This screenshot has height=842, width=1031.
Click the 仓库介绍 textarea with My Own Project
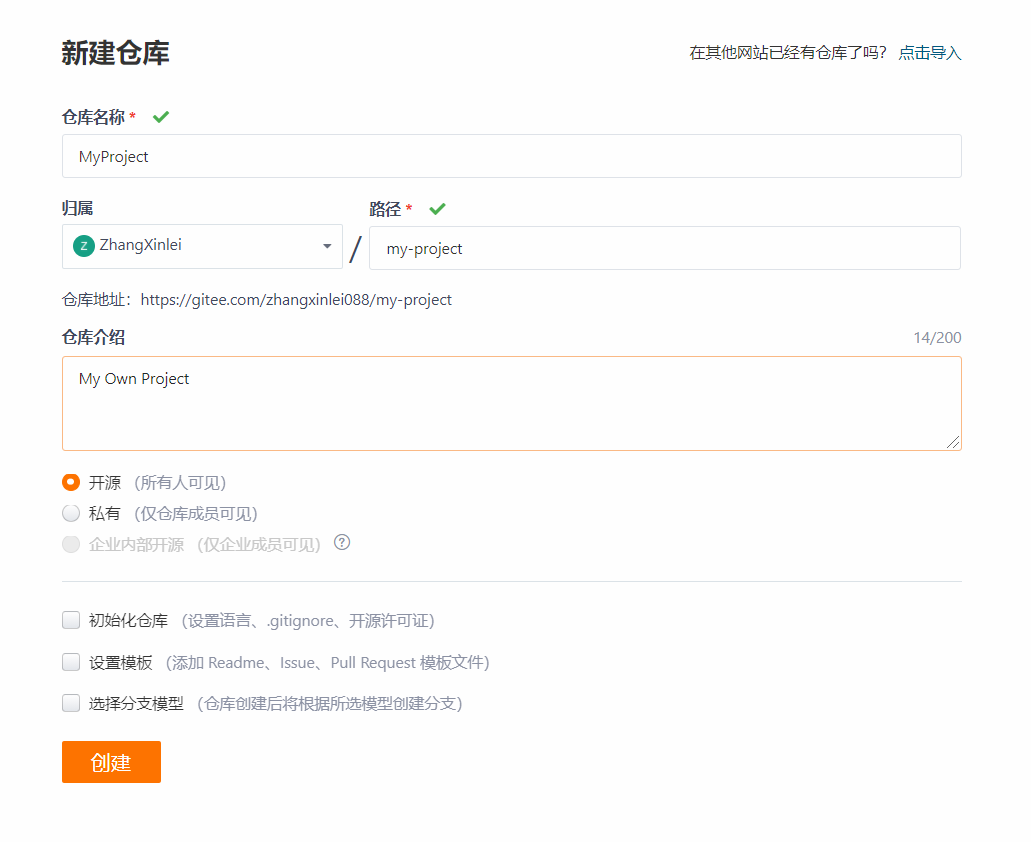coord(512,404)
